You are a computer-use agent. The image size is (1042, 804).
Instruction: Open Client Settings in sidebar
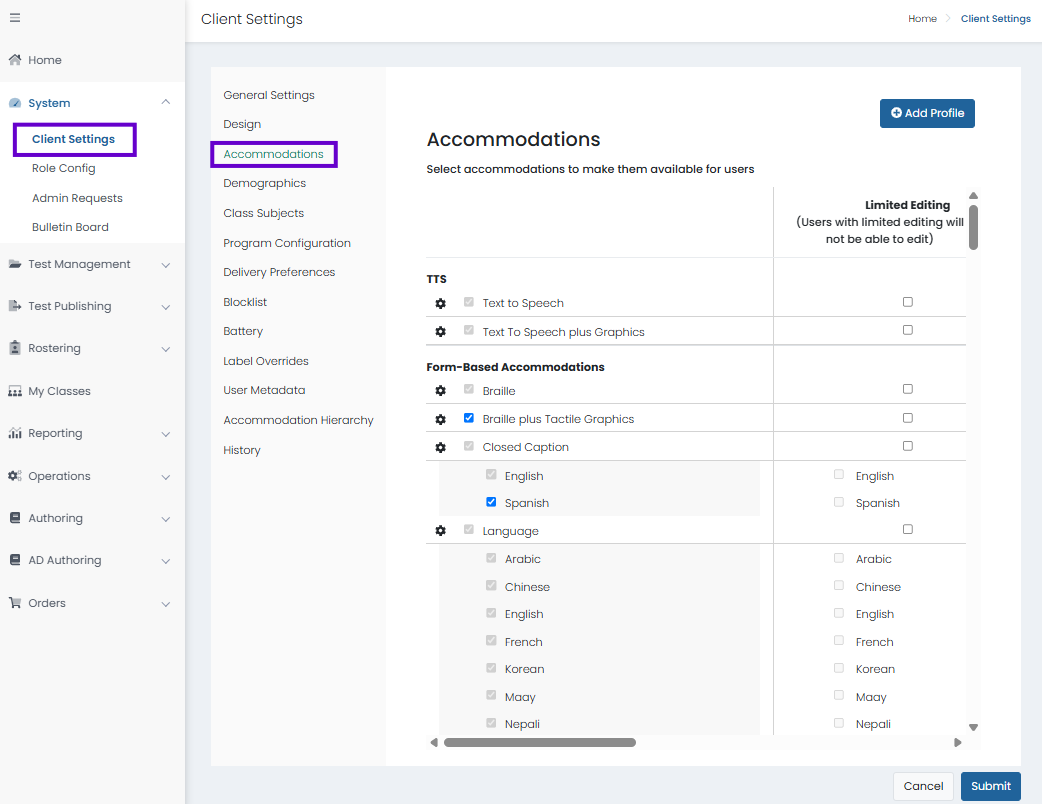pos(73,139)
